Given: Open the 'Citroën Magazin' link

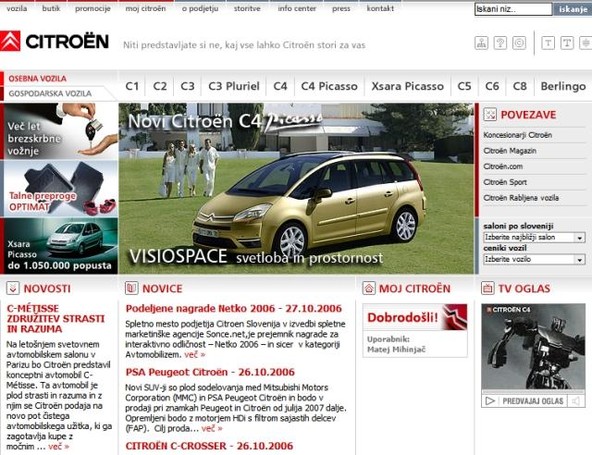Looking at the screenshot, I should point(510,151).
